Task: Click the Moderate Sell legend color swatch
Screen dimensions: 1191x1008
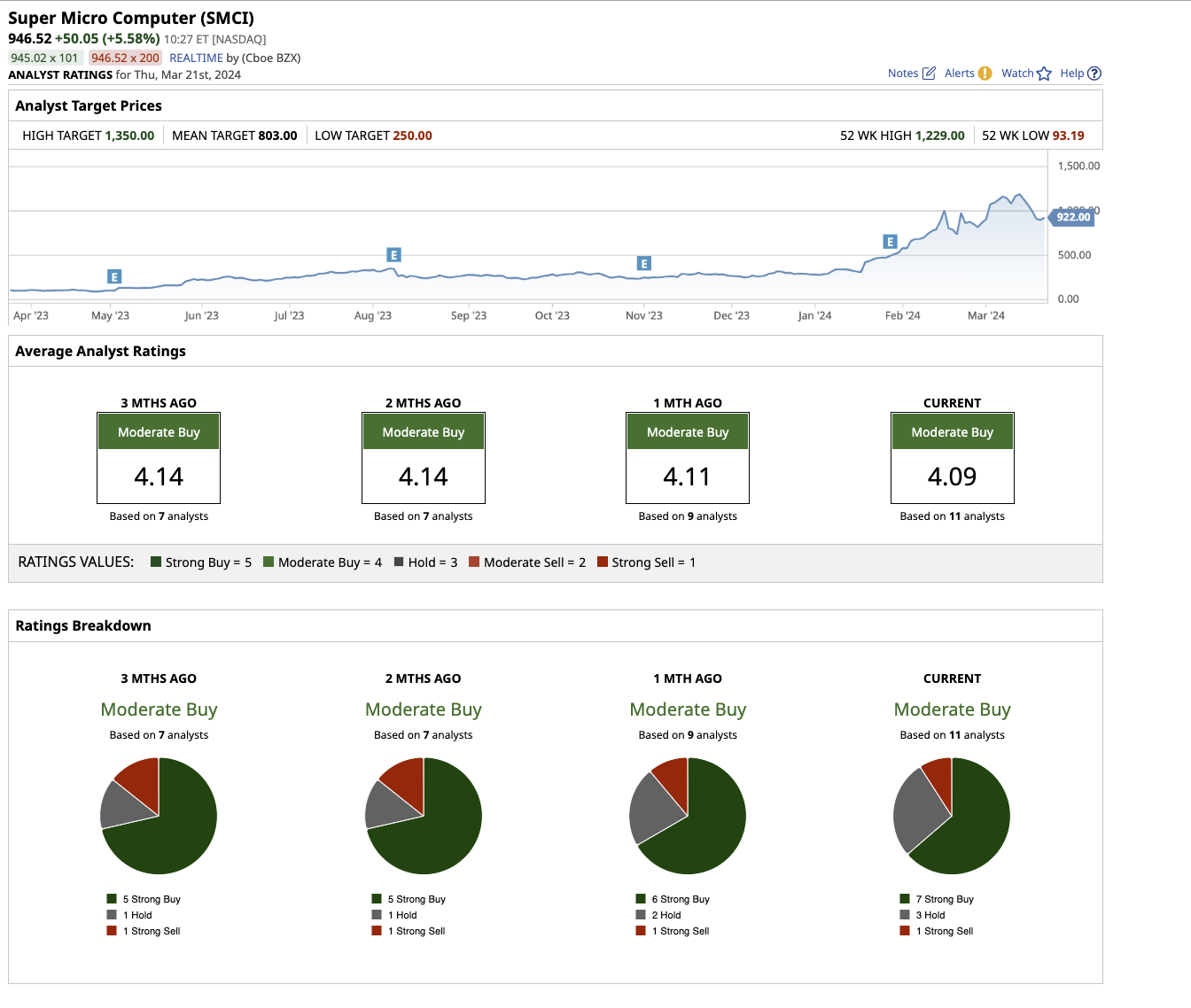Action: coord(475,562)
